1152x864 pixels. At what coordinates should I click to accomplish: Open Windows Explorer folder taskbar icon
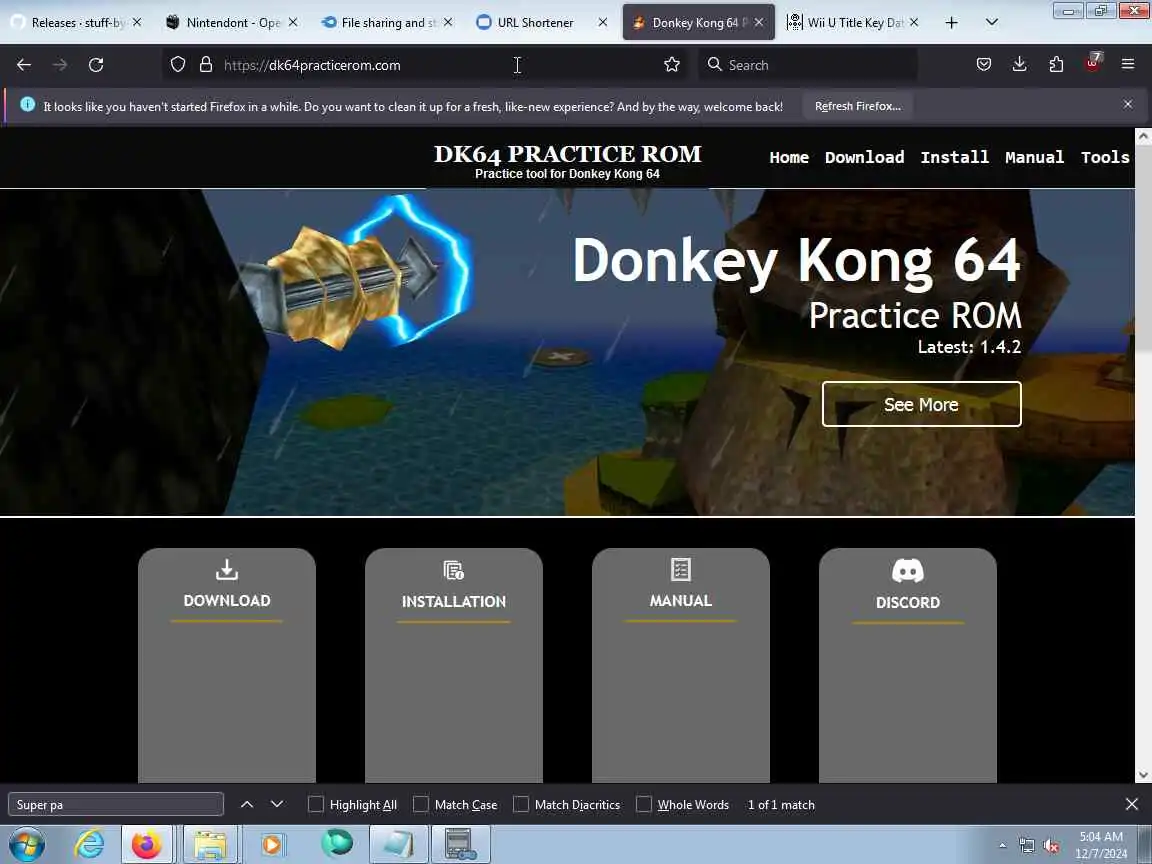210,844
